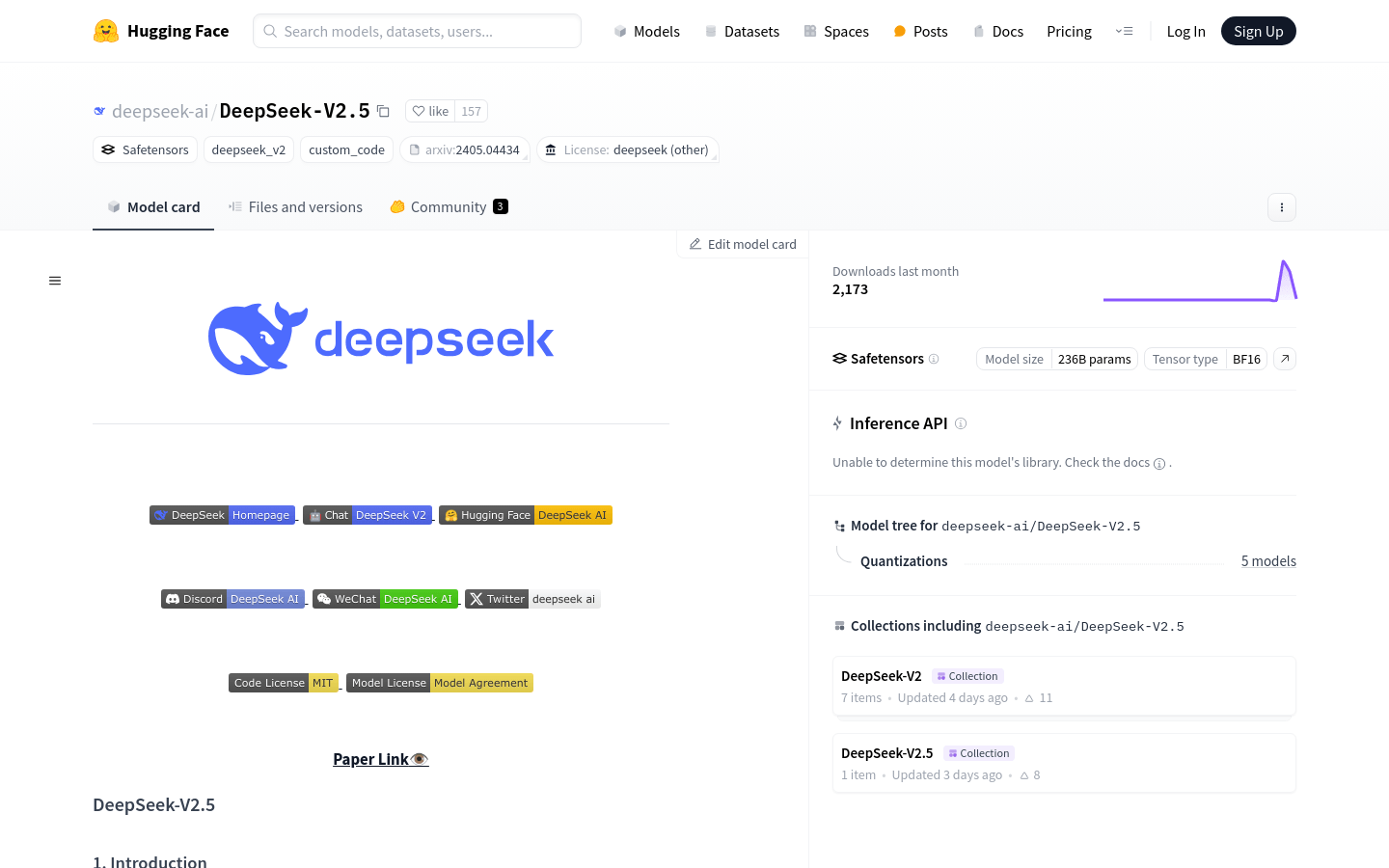The width and height of the screenshot is (1389, 868).
Task: Switch to the Model card tab
Action: point(153,206)
